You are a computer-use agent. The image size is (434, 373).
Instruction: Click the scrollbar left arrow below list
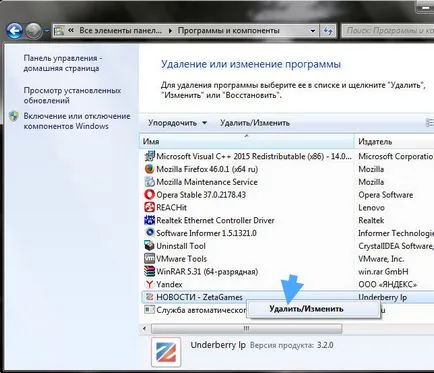(144, 329)
